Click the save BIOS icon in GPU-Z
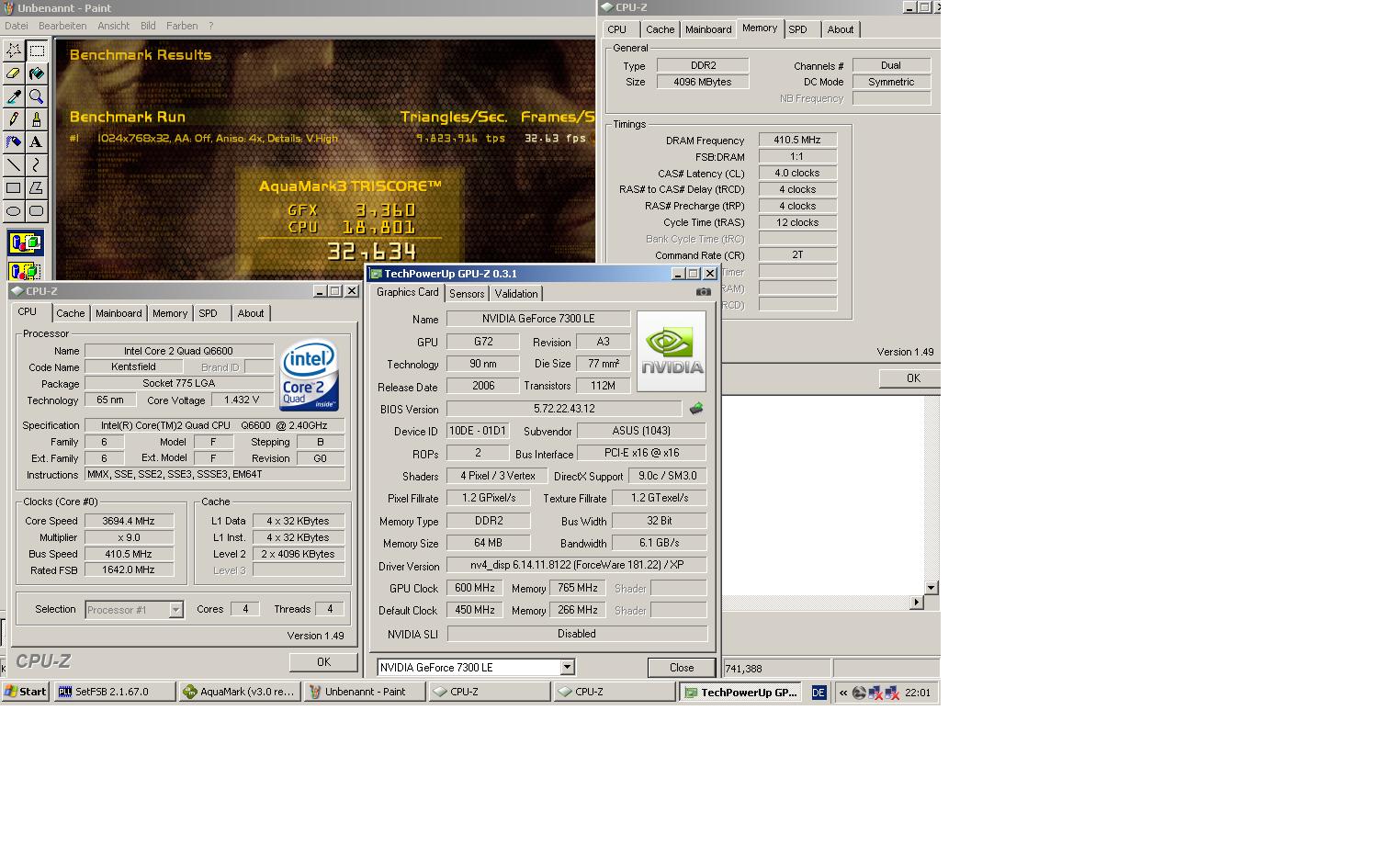This screenshot has height=868, width=1389. [696, 409]
